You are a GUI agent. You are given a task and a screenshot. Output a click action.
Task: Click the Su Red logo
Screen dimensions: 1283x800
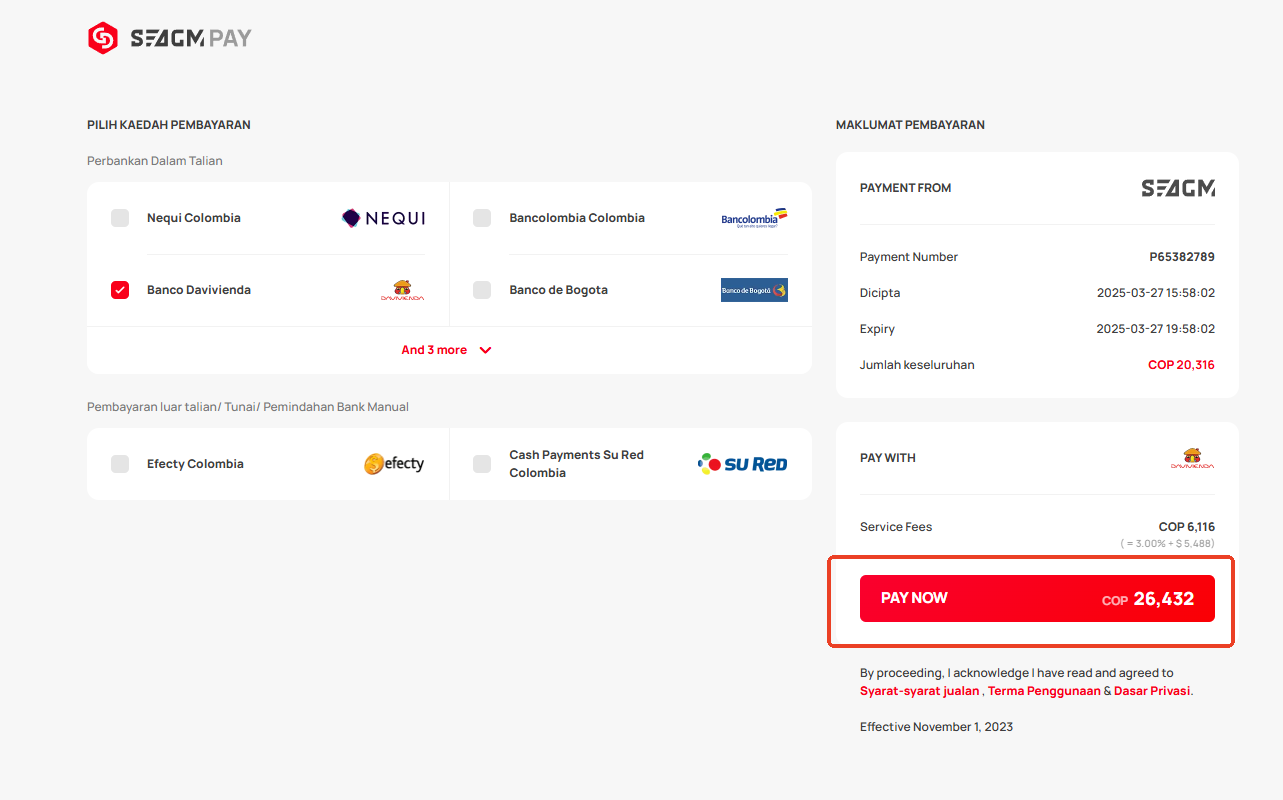pos(742,464)
